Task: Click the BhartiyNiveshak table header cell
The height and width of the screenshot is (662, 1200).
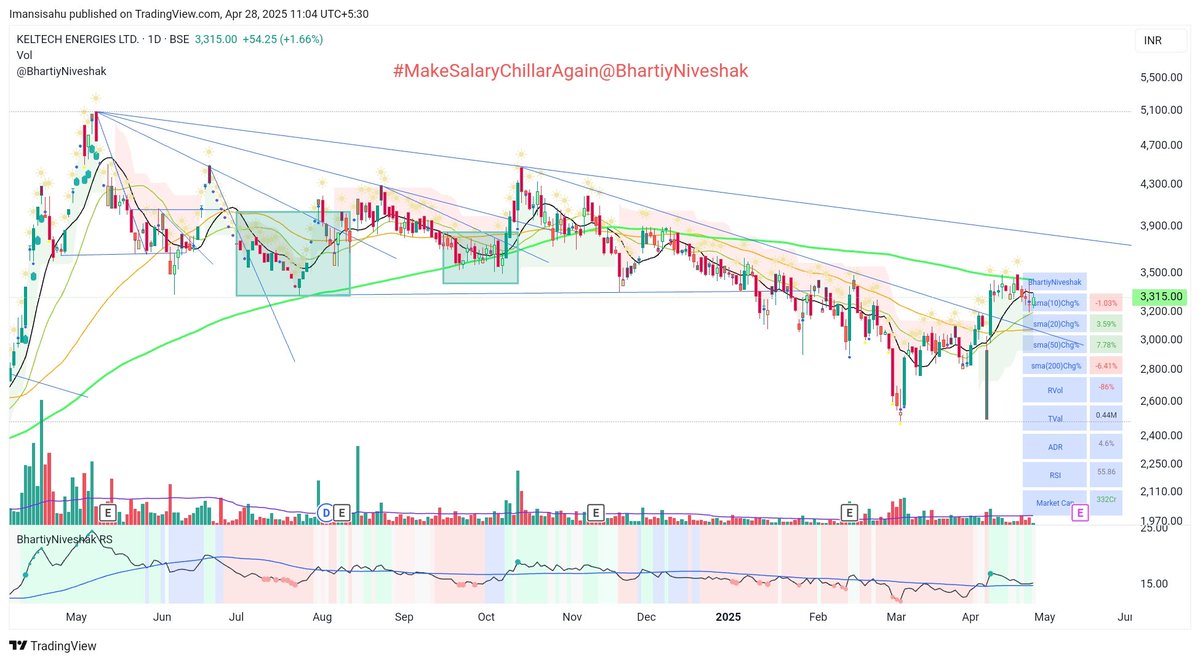Action: pos(1054,283)
